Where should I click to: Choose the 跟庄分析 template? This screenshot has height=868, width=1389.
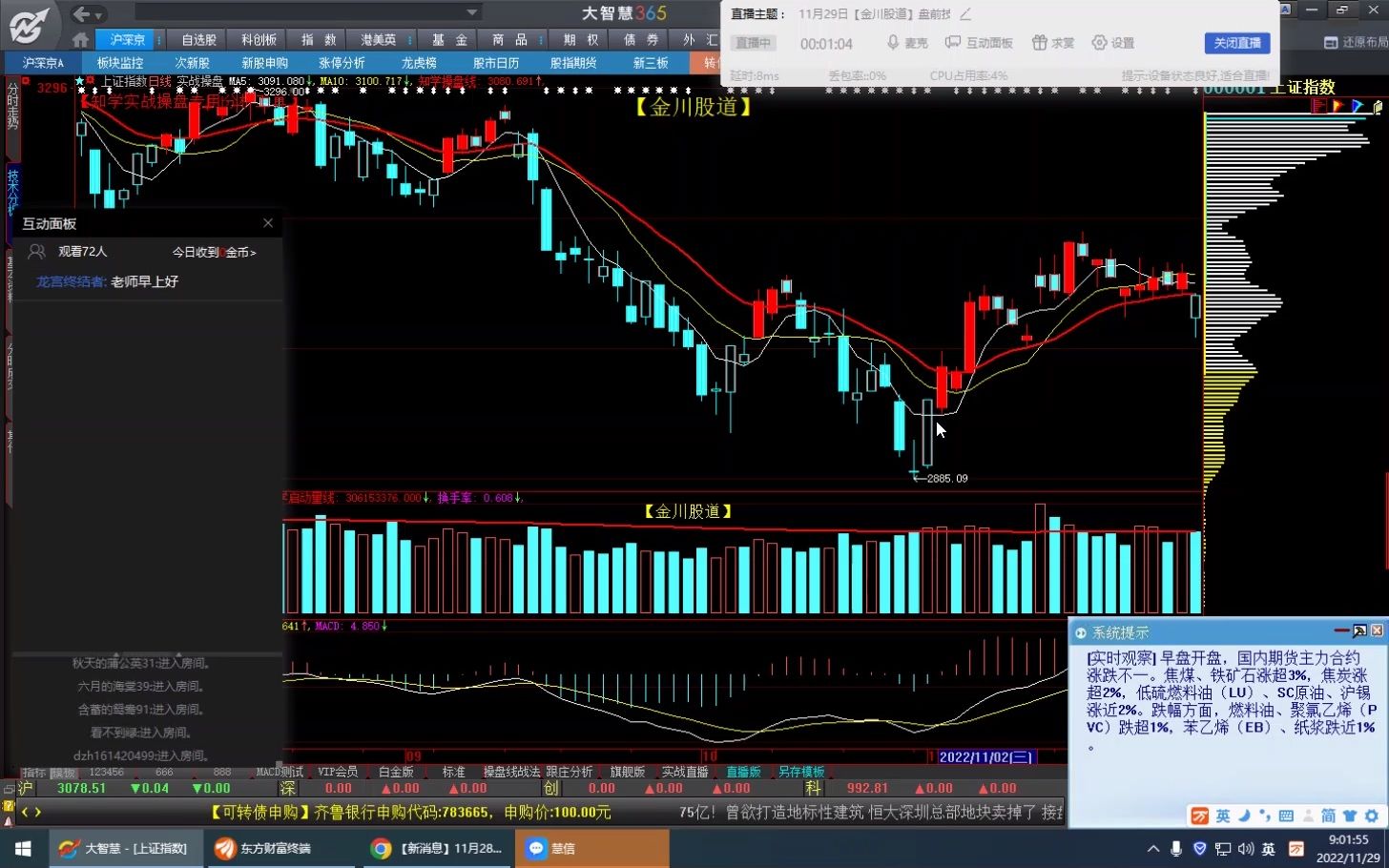coord(570,773)
